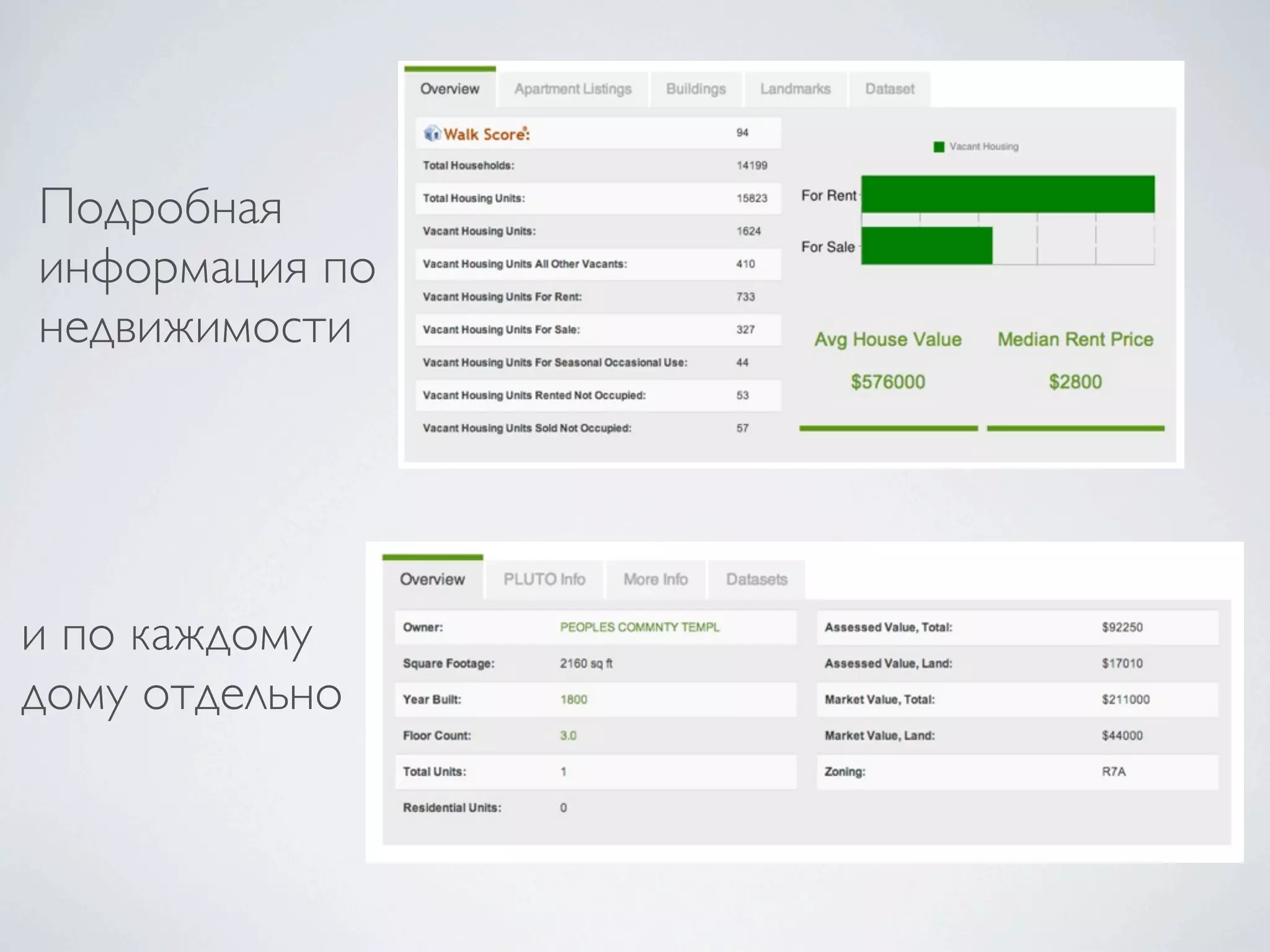
Task: Click the Year Built value 1800
Action: (x=574, y=700)
